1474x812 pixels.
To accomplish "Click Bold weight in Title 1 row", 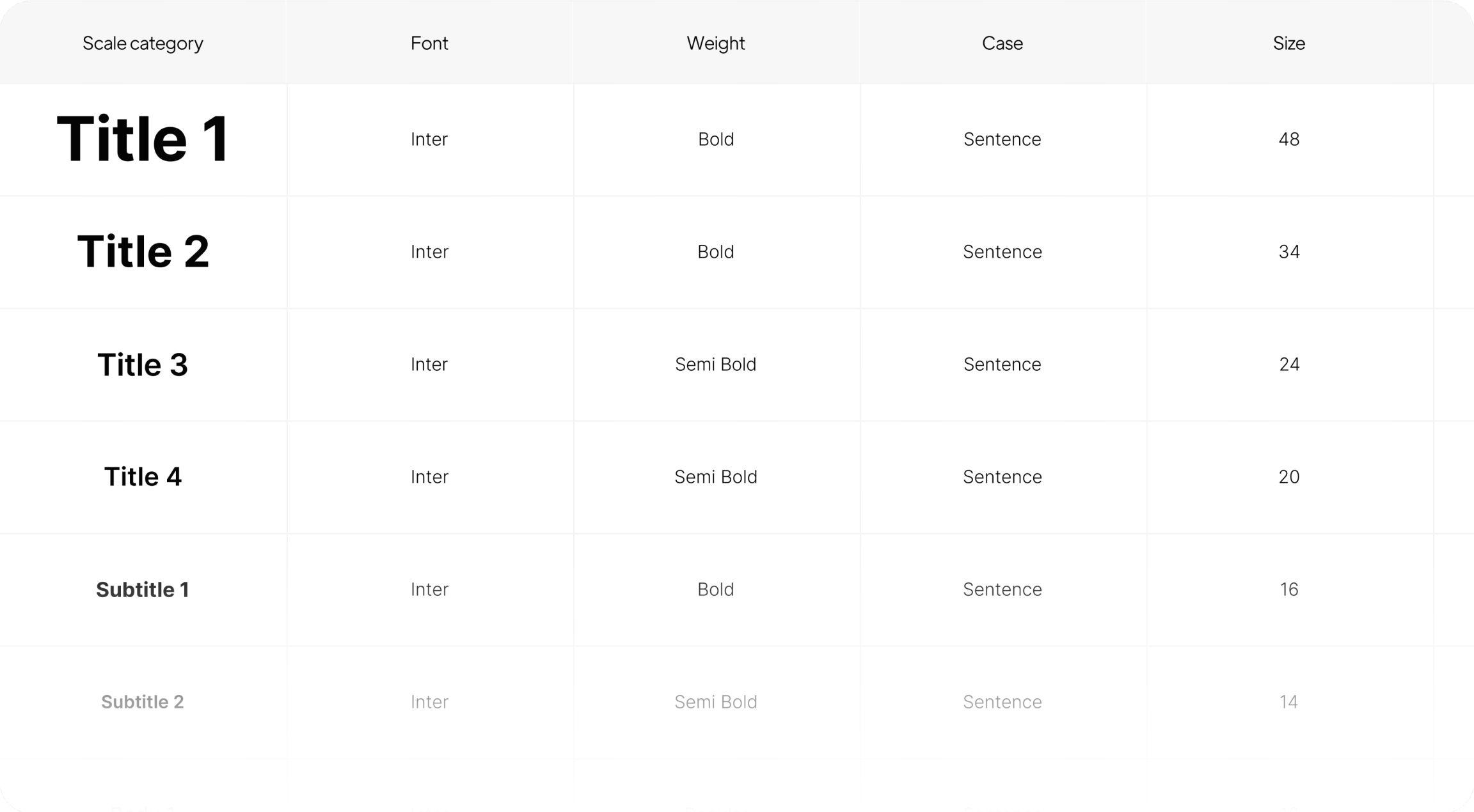I will 716,139.
